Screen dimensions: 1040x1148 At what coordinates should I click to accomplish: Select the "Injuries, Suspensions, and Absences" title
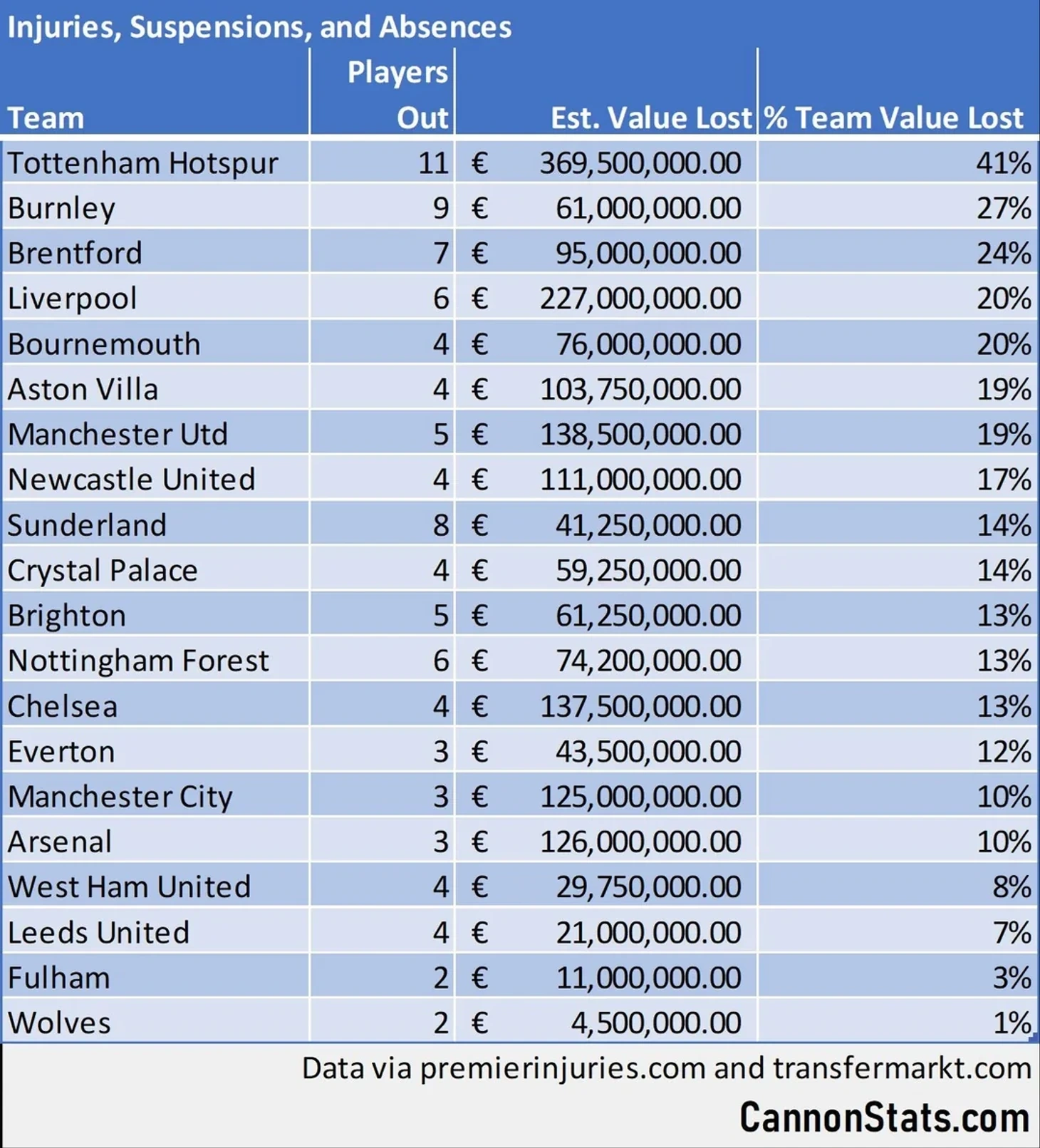[x=259, y=27]
